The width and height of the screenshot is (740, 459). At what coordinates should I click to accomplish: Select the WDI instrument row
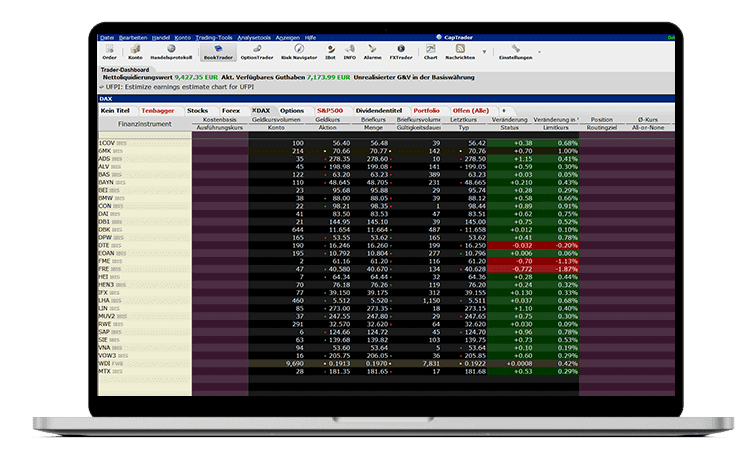(386, 364)
